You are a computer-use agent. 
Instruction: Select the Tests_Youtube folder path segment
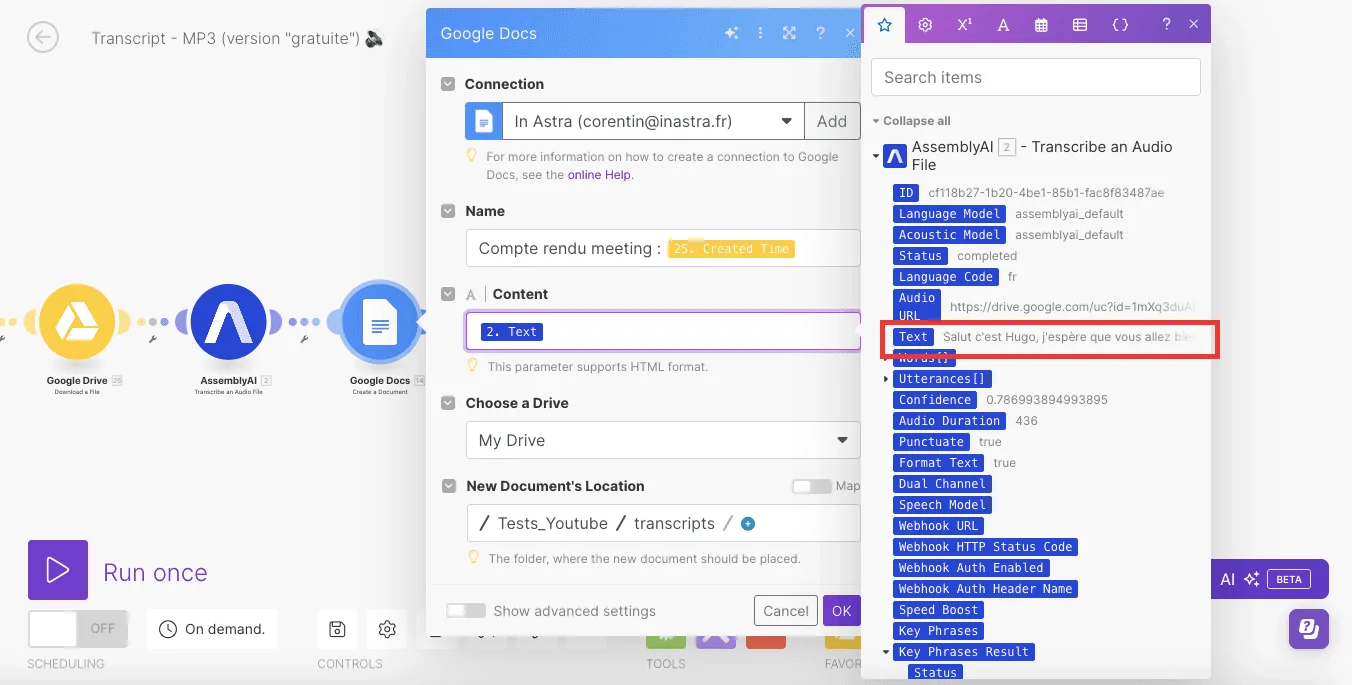coord(552,524)
